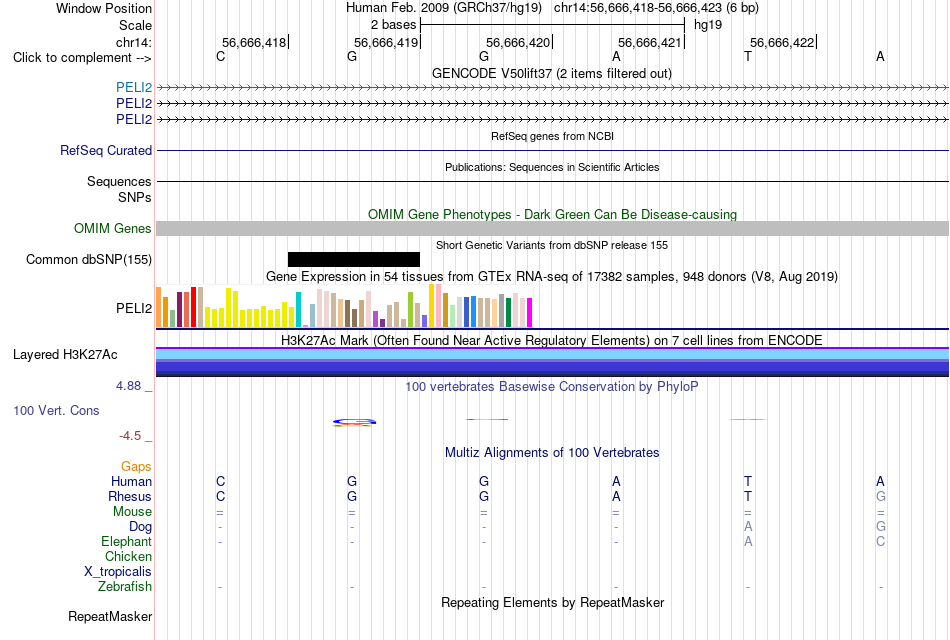Click Rhesus's T base in the alignment

click(x=748, y=496)
